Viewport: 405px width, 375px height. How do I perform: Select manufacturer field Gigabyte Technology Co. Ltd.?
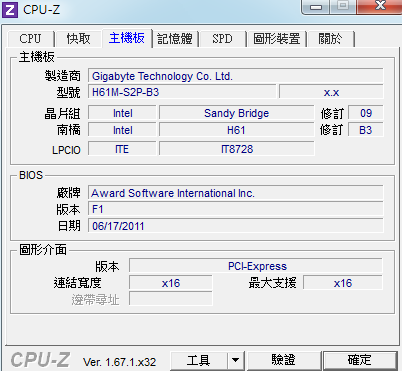tap(236, 76)
